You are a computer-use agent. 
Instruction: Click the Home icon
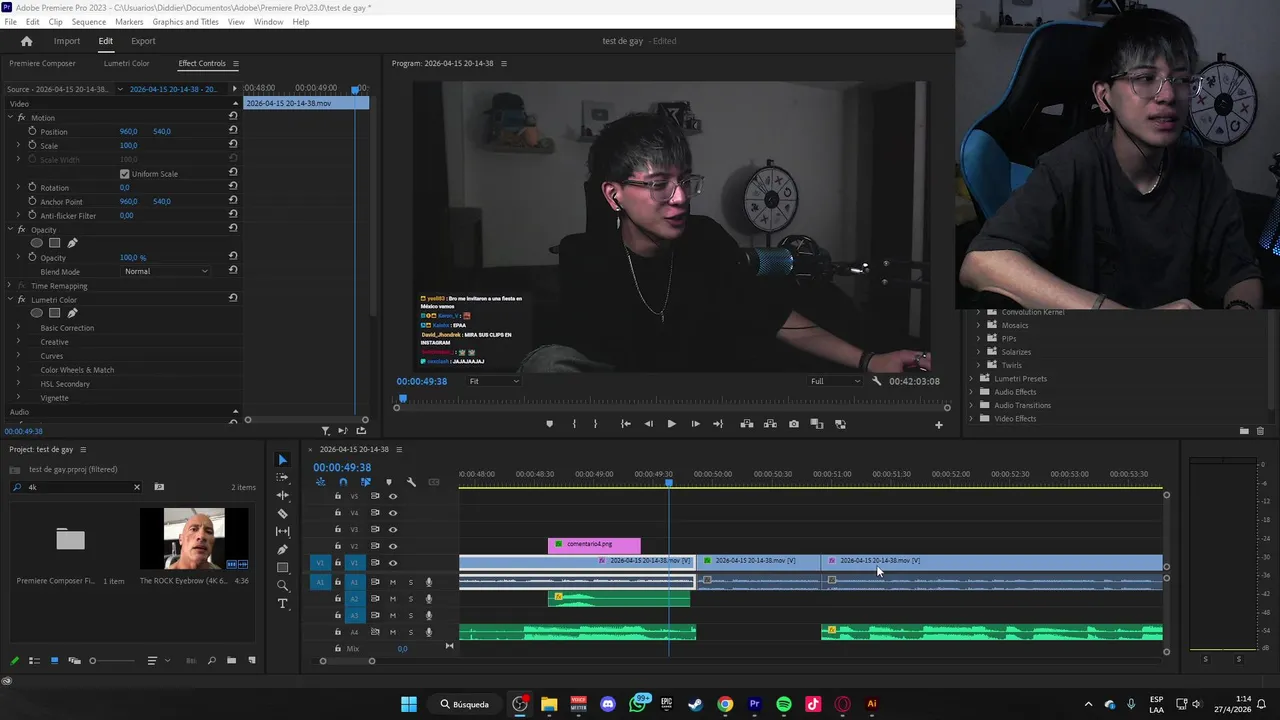click(x=27, y=41)
